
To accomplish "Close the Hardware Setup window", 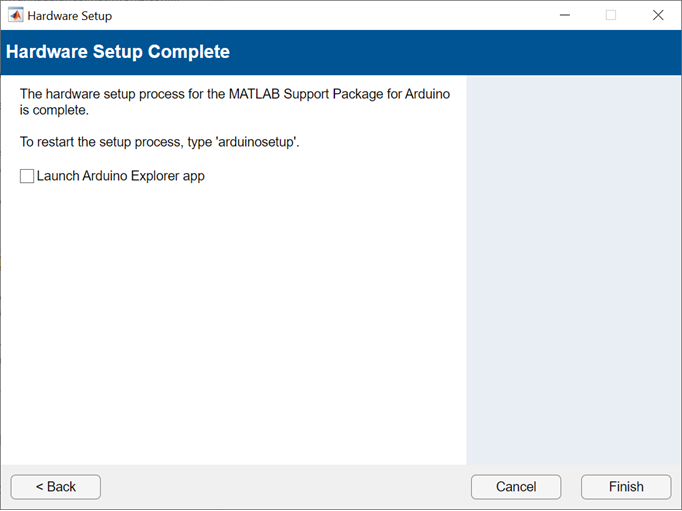I will coord(657,15).
